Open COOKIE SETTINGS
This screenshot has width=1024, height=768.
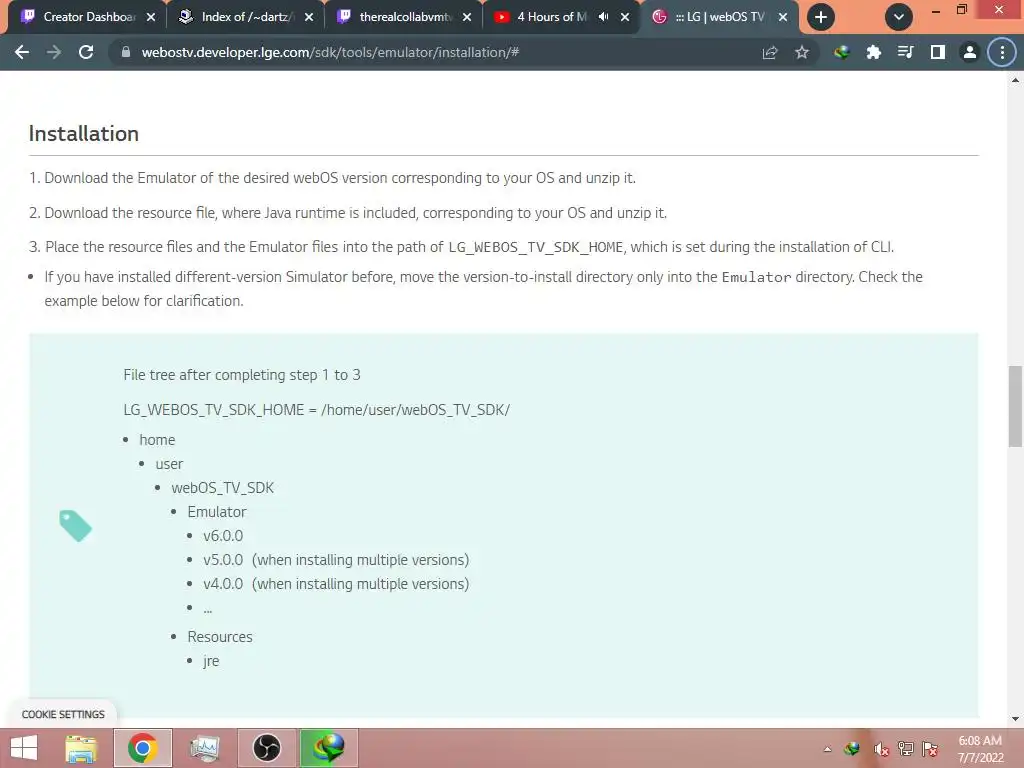(63, 714)
